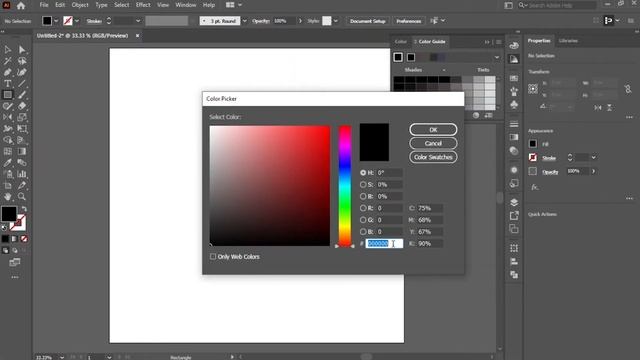Click the C cyan percentage field

click(x=429, y=208)
